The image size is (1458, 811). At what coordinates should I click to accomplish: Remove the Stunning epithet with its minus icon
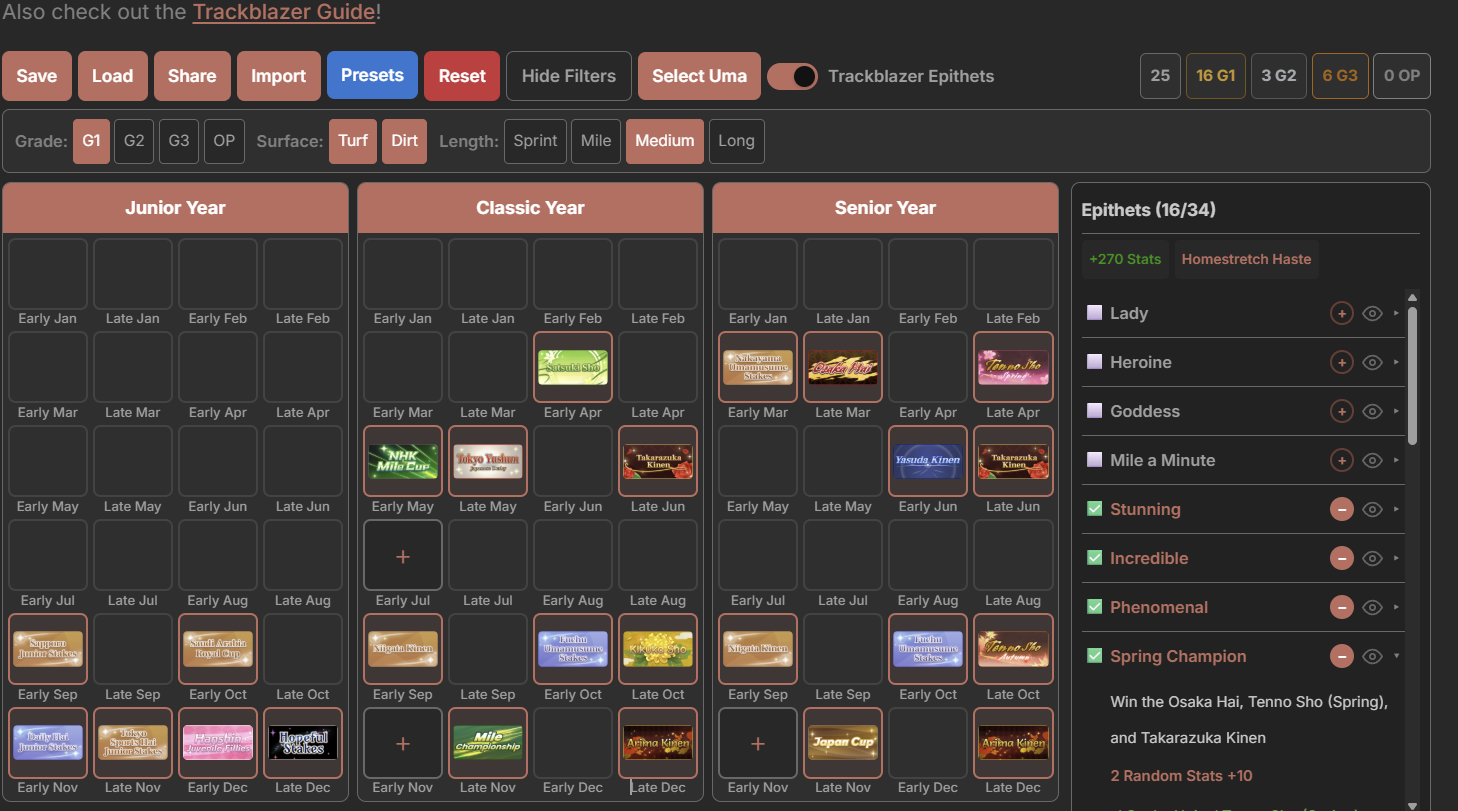coord(1341,509)
